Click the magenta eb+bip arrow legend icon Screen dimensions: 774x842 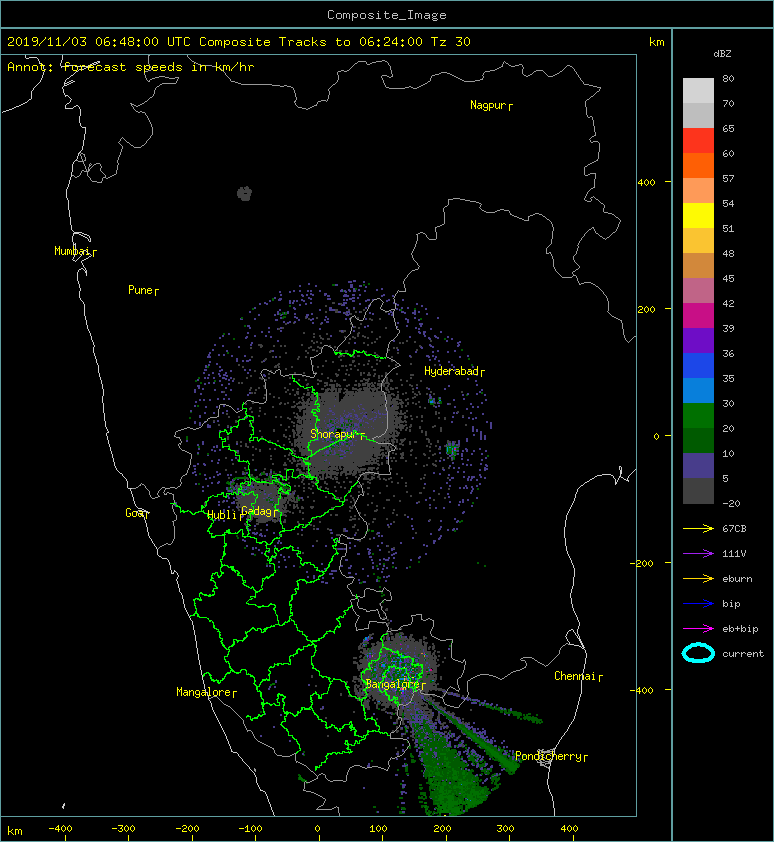(x=698, y=628)
